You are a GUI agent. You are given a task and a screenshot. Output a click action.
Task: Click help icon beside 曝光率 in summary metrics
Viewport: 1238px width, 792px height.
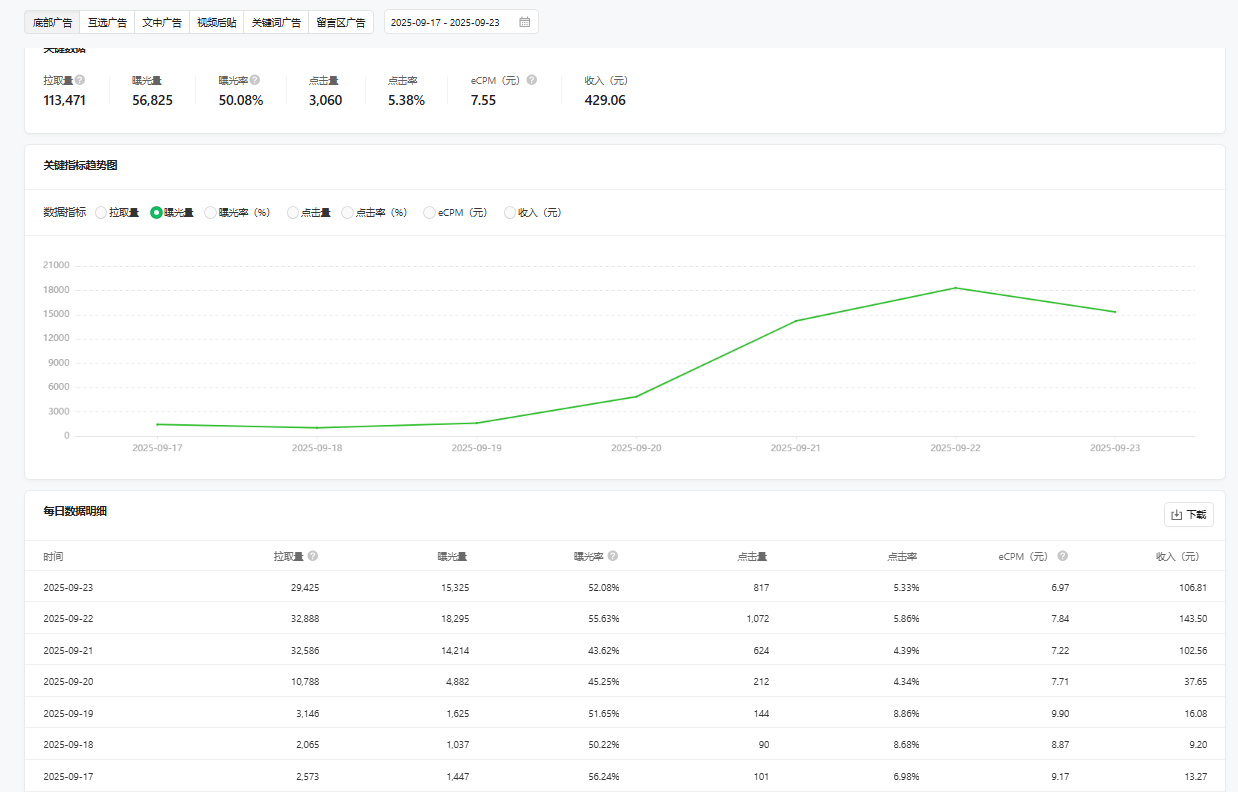pyautogui.click(x=255, y=80)
